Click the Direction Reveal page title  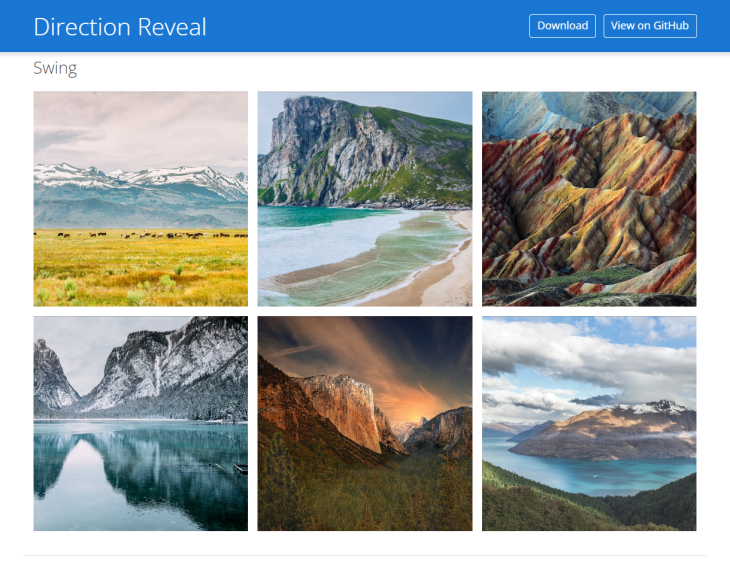tap(120, 27)
